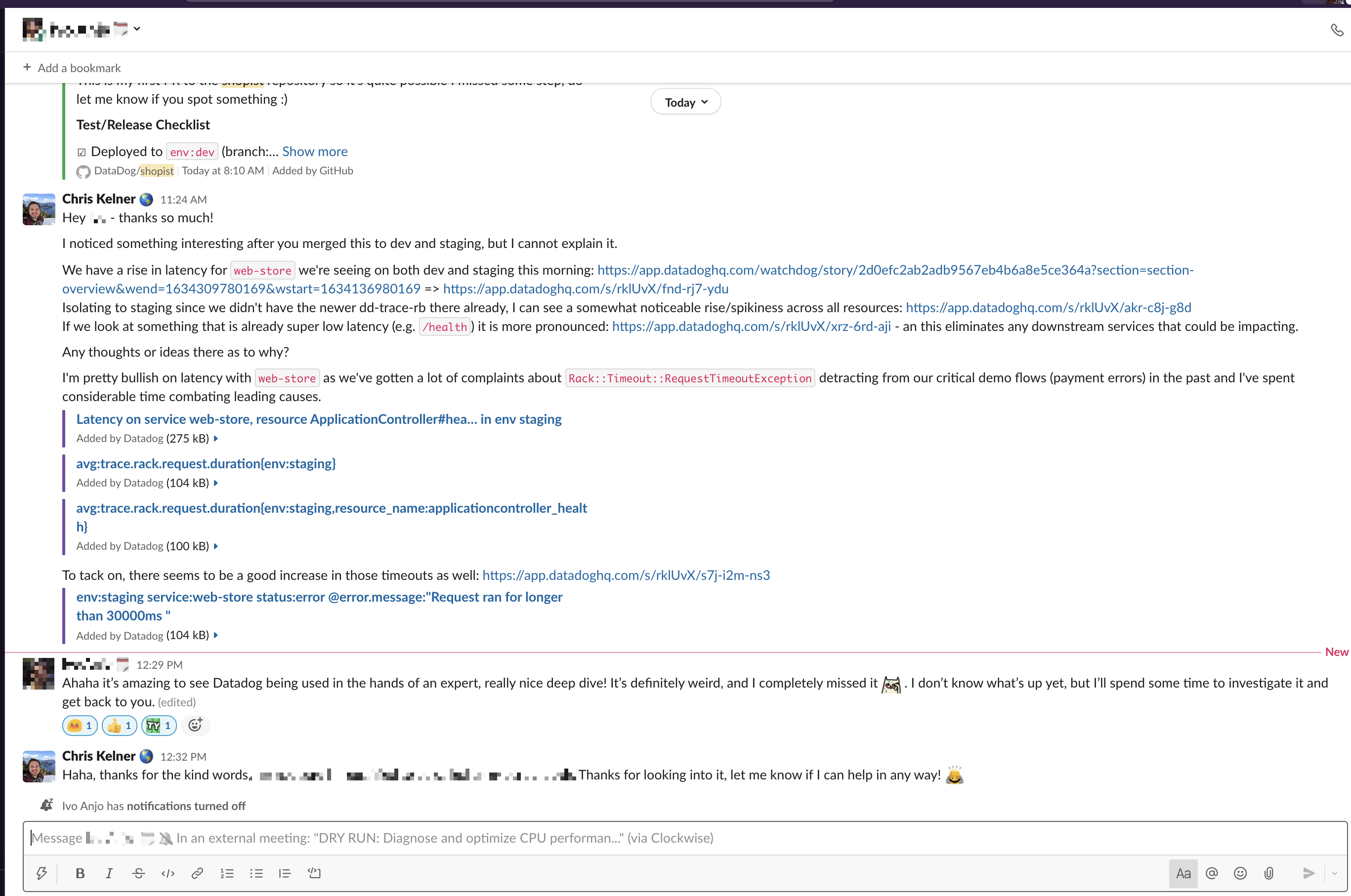Open the Today date dropdown
The image size is (1351, 896).
click(x=685, y=102)
